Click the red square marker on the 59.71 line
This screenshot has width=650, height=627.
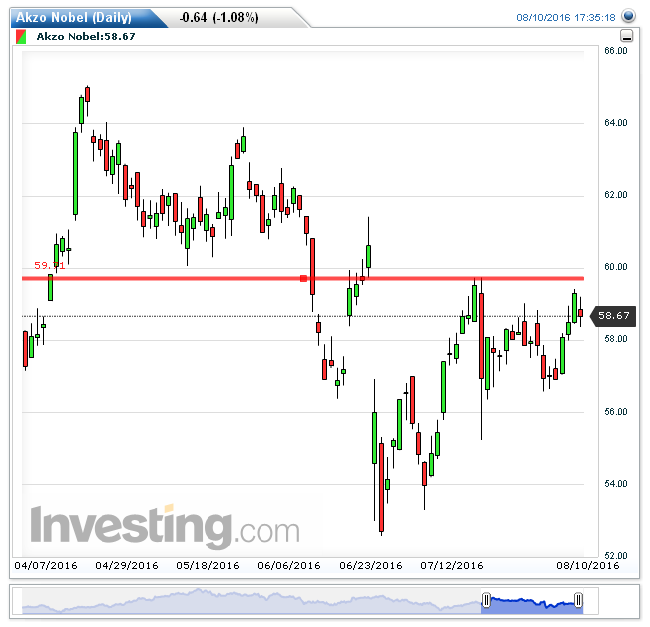click(x=303, y=278)
